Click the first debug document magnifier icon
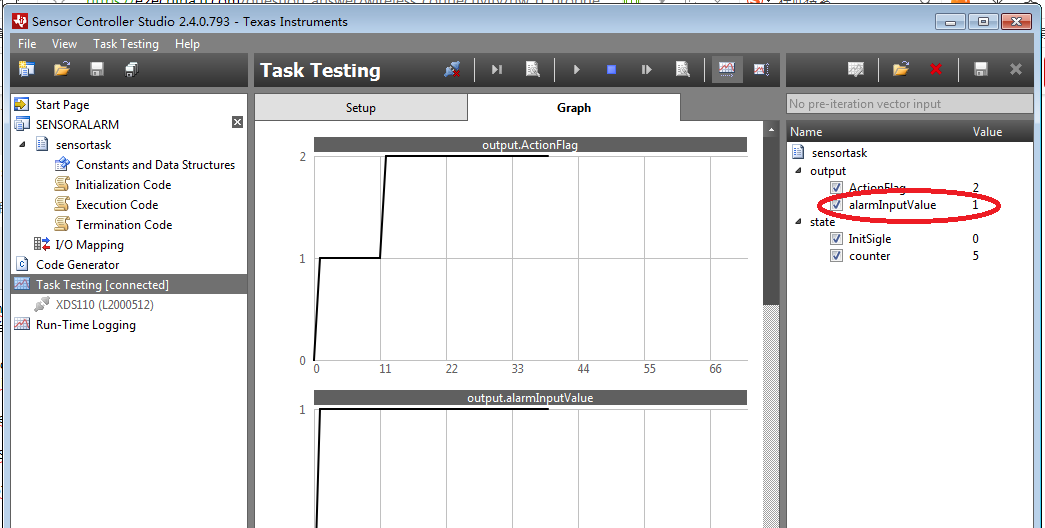1045x528 pixels. (x=532, y=69)
